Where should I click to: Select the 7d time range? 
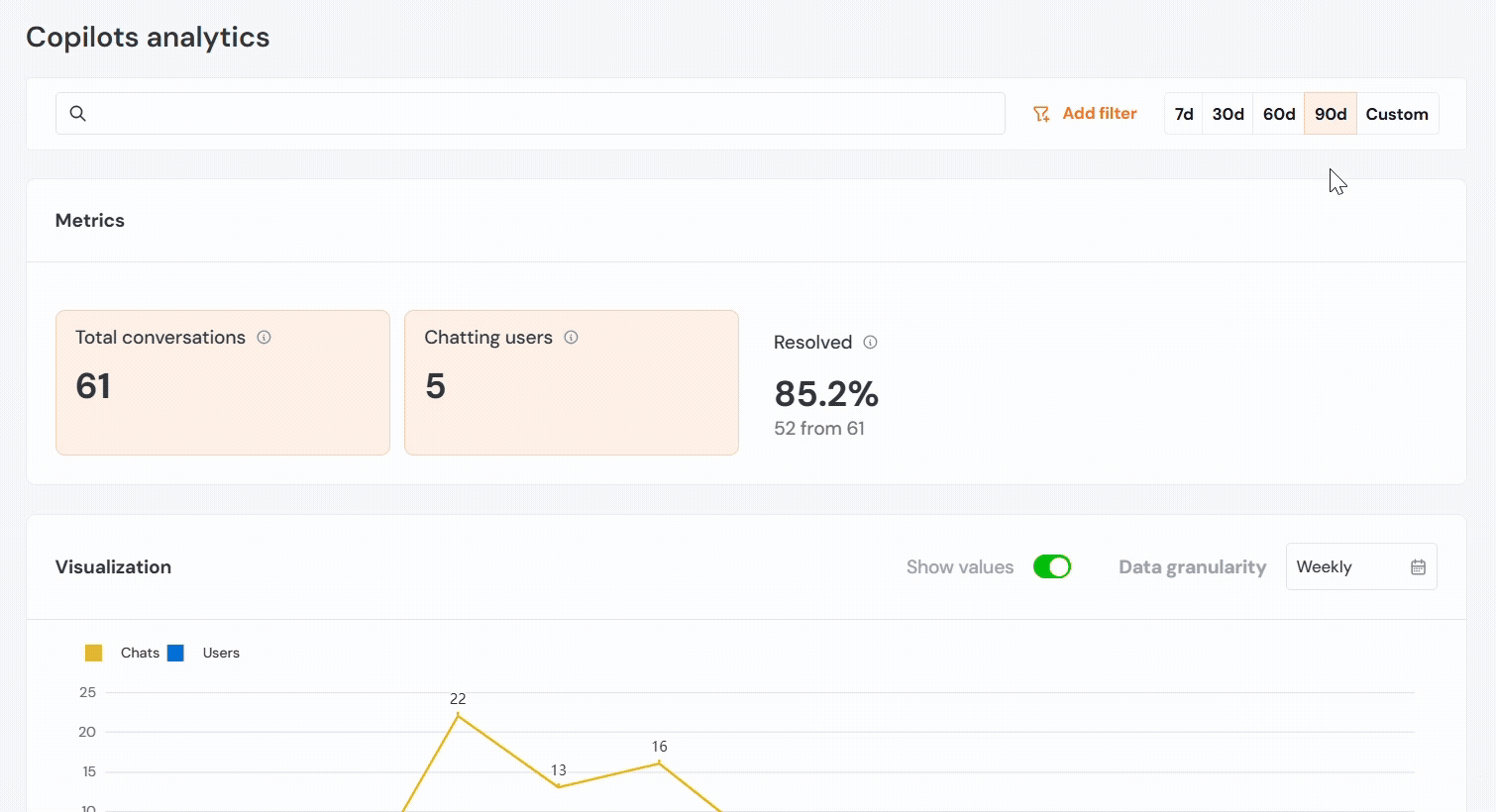click(x=1184, y=115)
